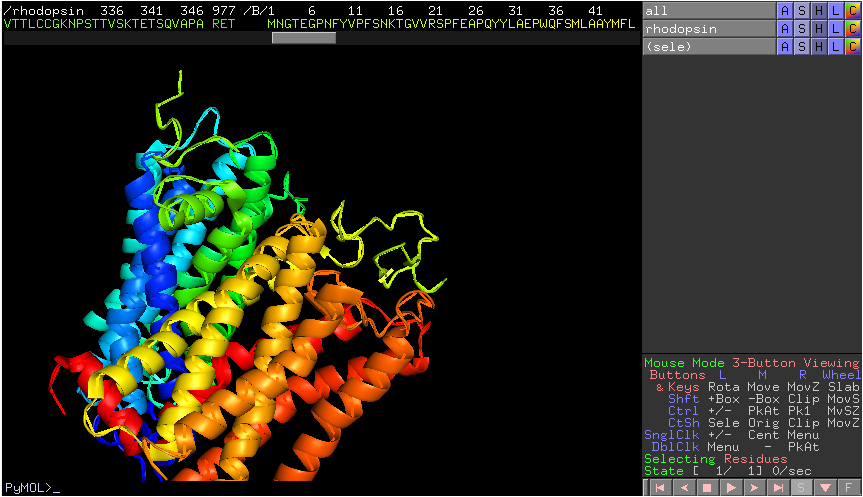The height and width of the screenshot is (497, 863).
Task: Toggle visibility of the 'all' entry
Action: pos(709,10)
